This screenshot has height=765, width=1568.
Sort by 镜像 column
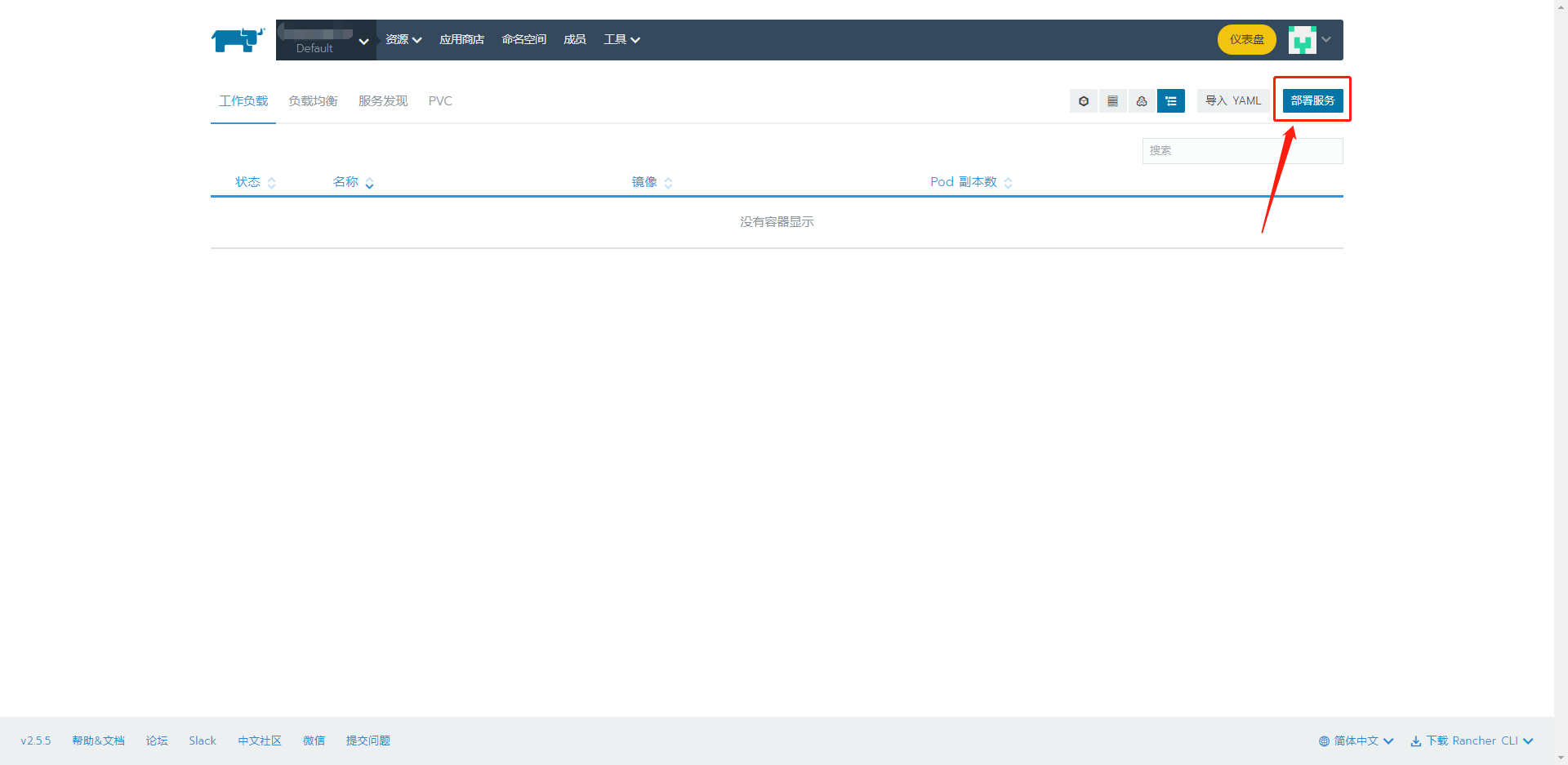click(x=652, y=182)
